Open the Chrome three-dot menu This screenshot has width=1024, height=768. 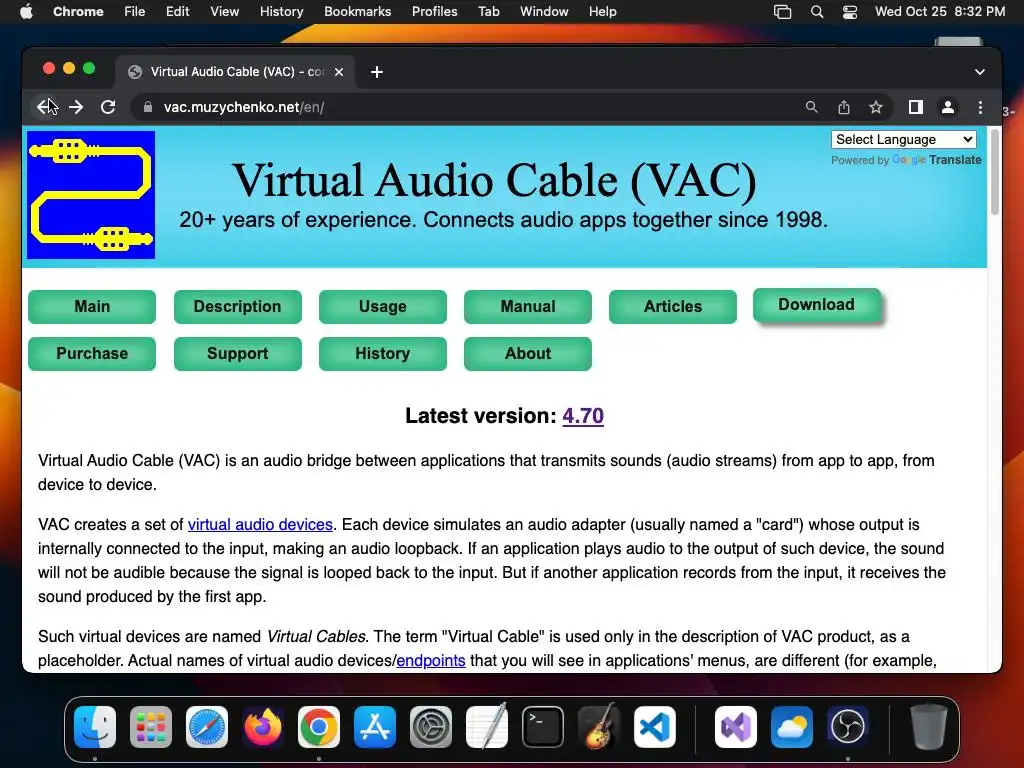coord(980,107)
